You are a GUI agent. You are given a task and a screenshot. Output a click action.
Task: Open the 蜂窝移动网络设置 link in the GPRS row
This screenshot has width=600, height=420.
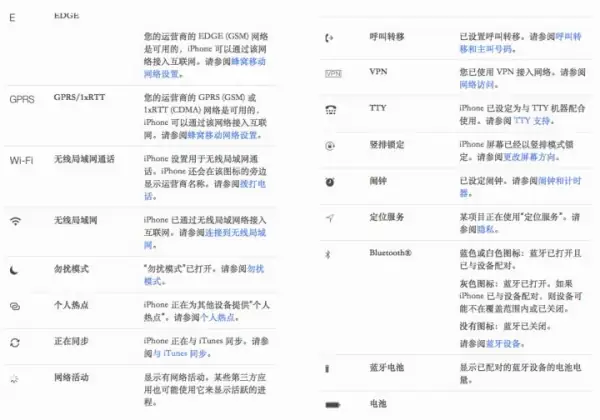click(x=222, y=135)
